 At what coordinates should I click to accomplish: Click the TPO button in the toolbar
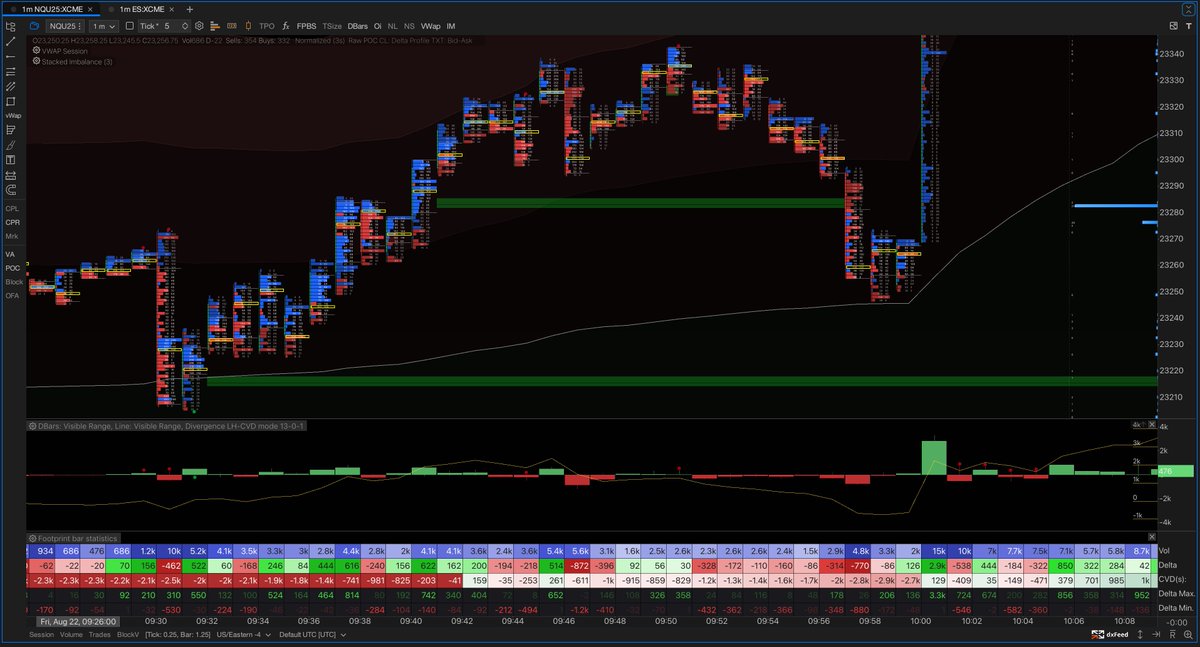tap(267, 26)
